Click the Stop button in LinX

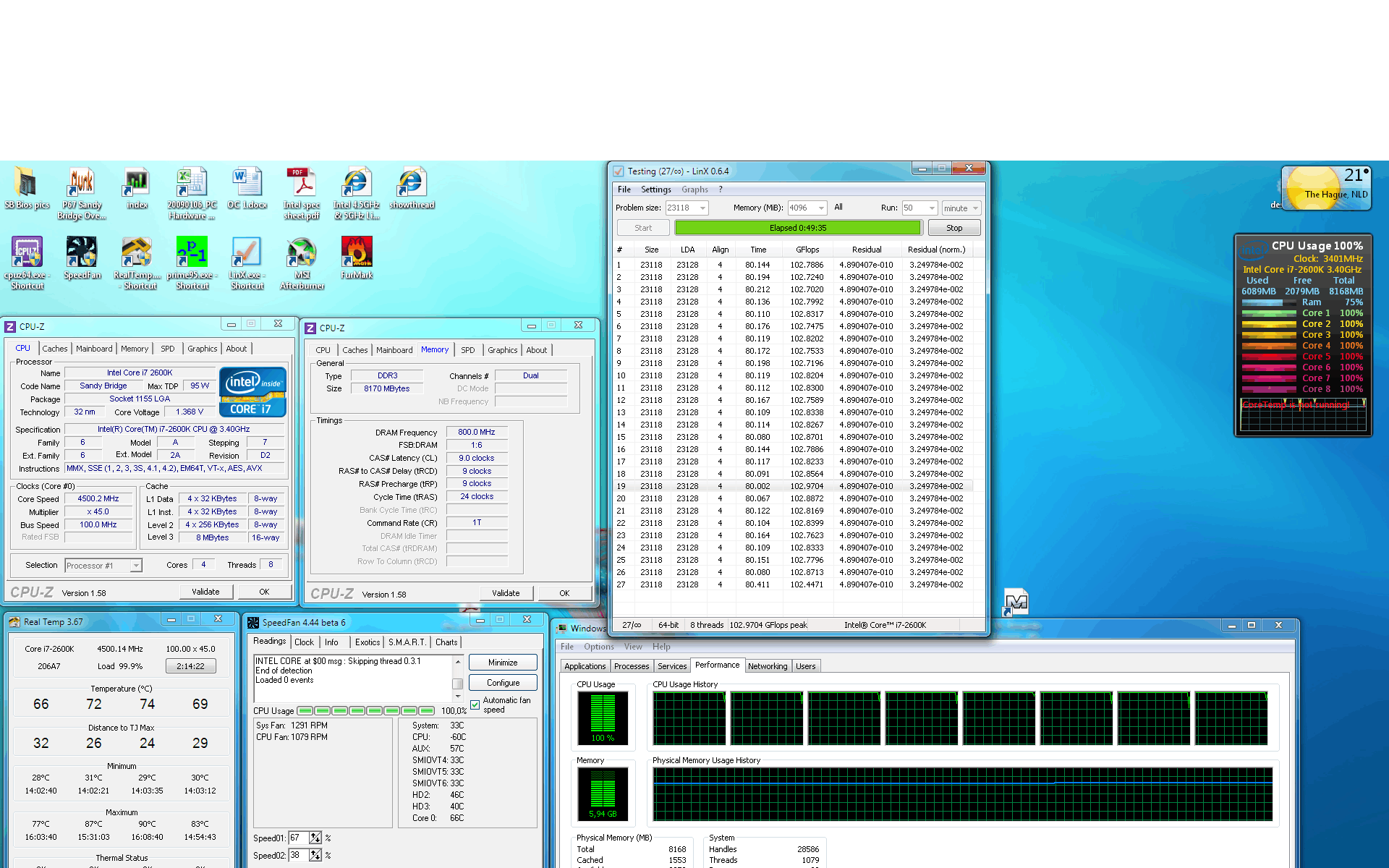coord(954,228)
